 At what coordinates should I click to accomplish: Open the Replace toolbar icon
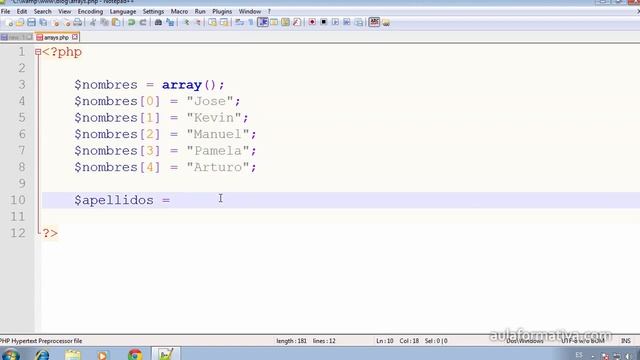(x=170, y=22)
